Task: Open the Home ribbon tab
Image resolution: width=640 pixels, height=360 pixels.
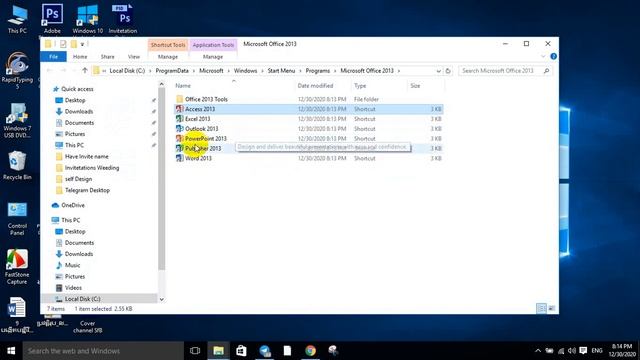Action: click(x=80, y=57)
